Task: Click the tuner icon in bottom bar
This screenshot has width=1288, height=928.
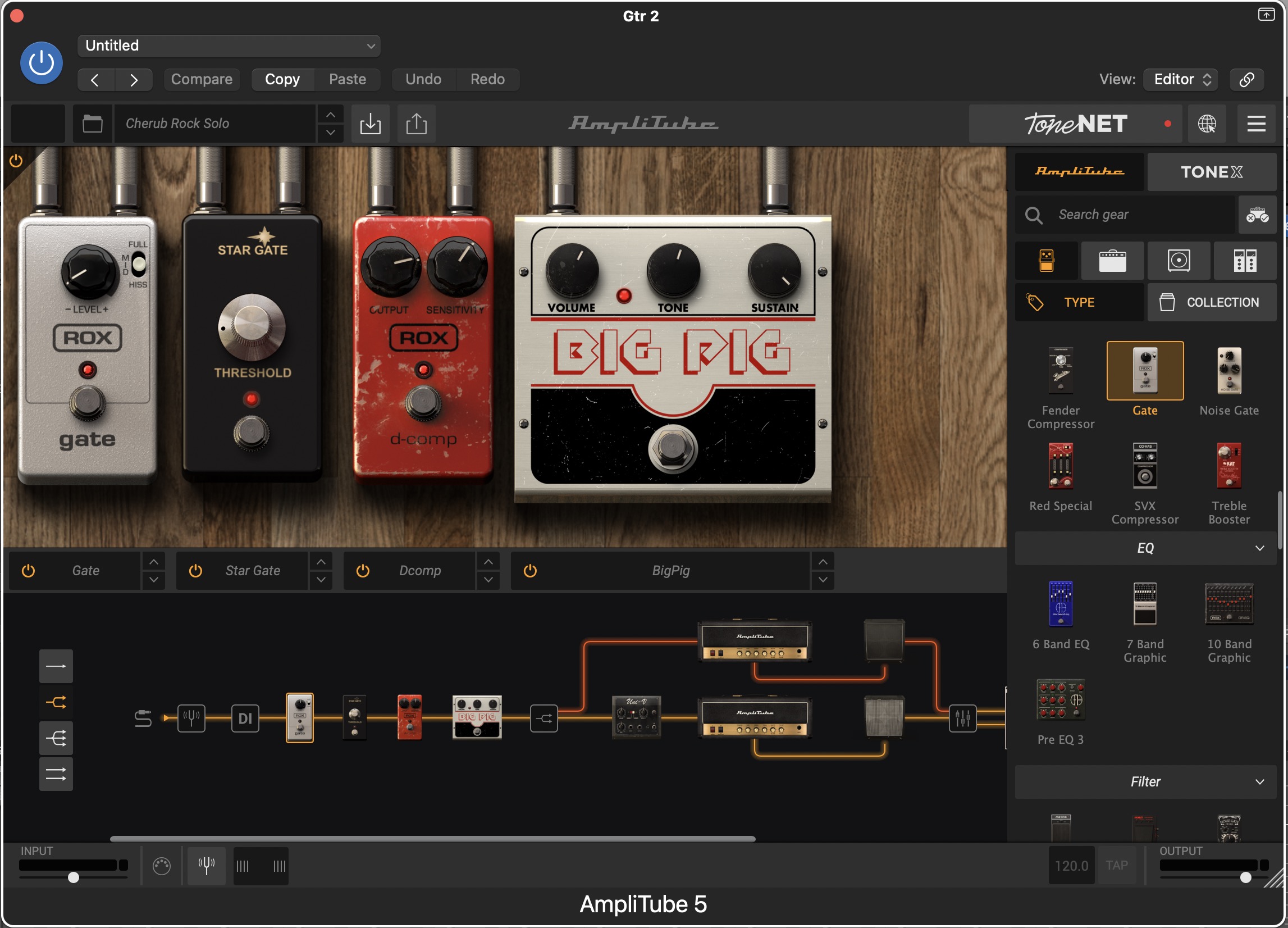Action: pos(206,866)
